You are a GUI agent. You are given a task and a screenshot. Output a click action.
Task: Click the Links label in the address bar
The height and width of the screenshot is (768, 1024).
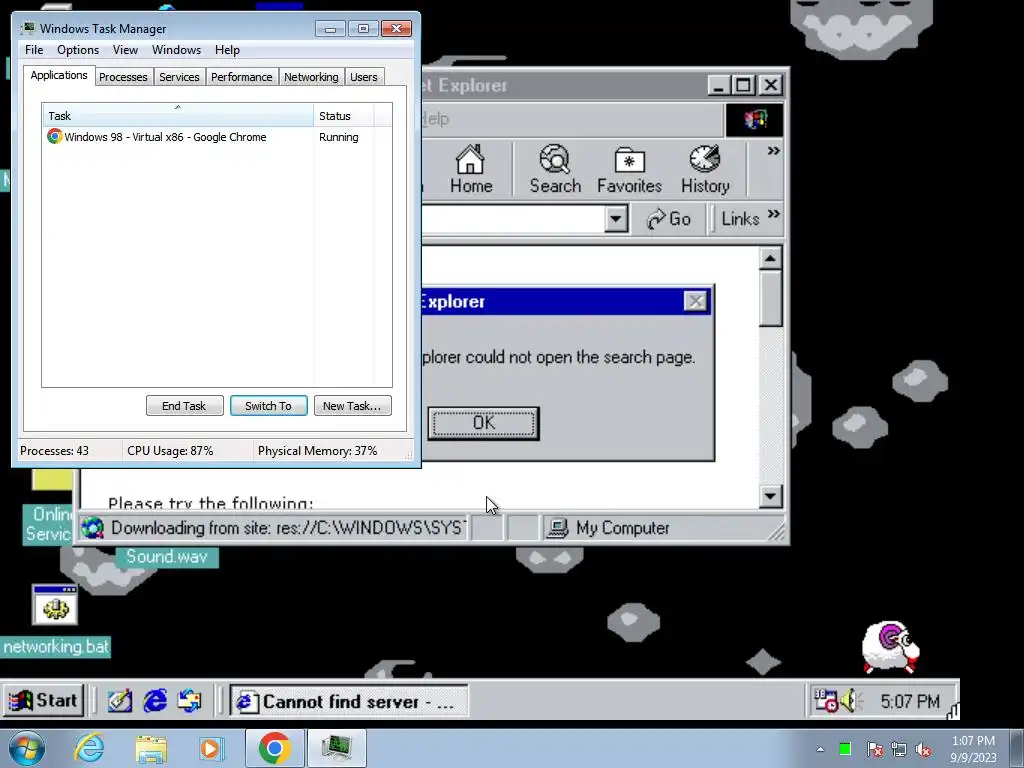[740, 219]
